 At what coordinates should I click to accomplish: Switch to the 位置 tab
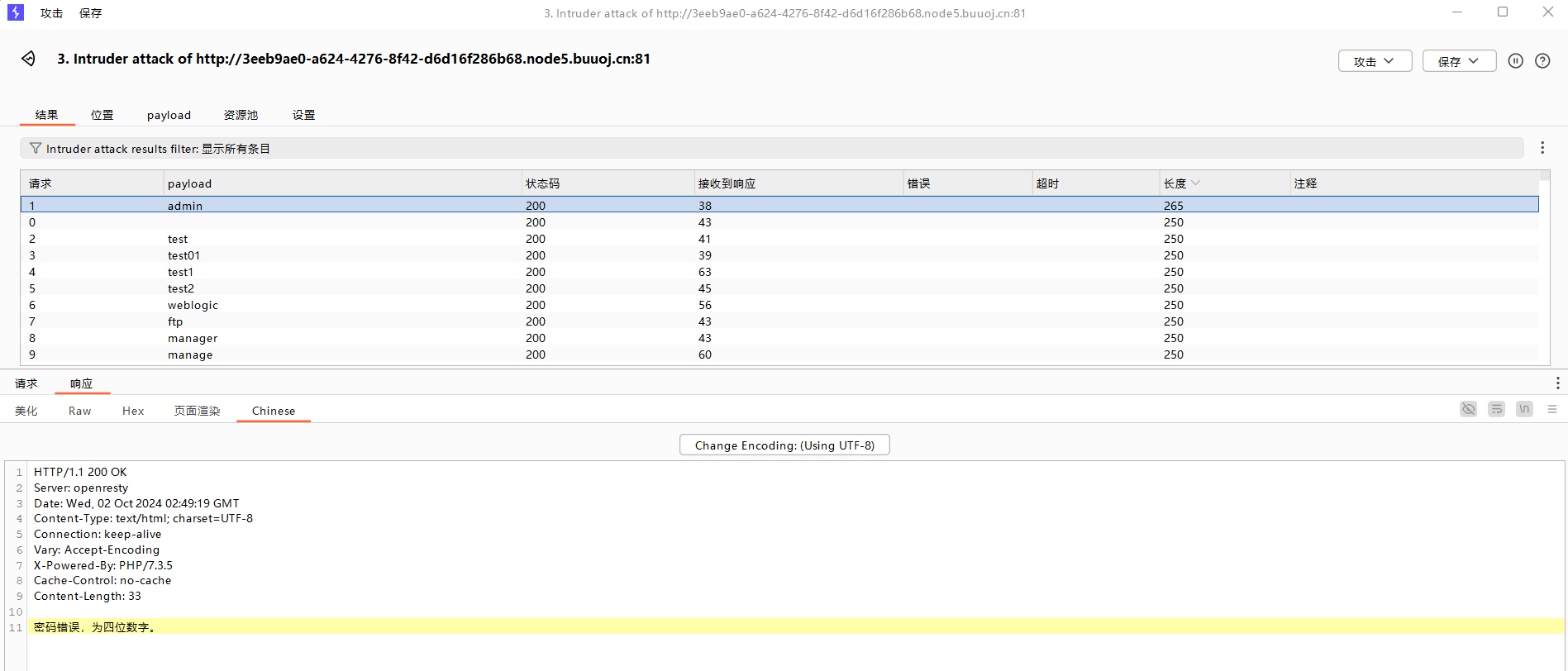pos(102,115)
